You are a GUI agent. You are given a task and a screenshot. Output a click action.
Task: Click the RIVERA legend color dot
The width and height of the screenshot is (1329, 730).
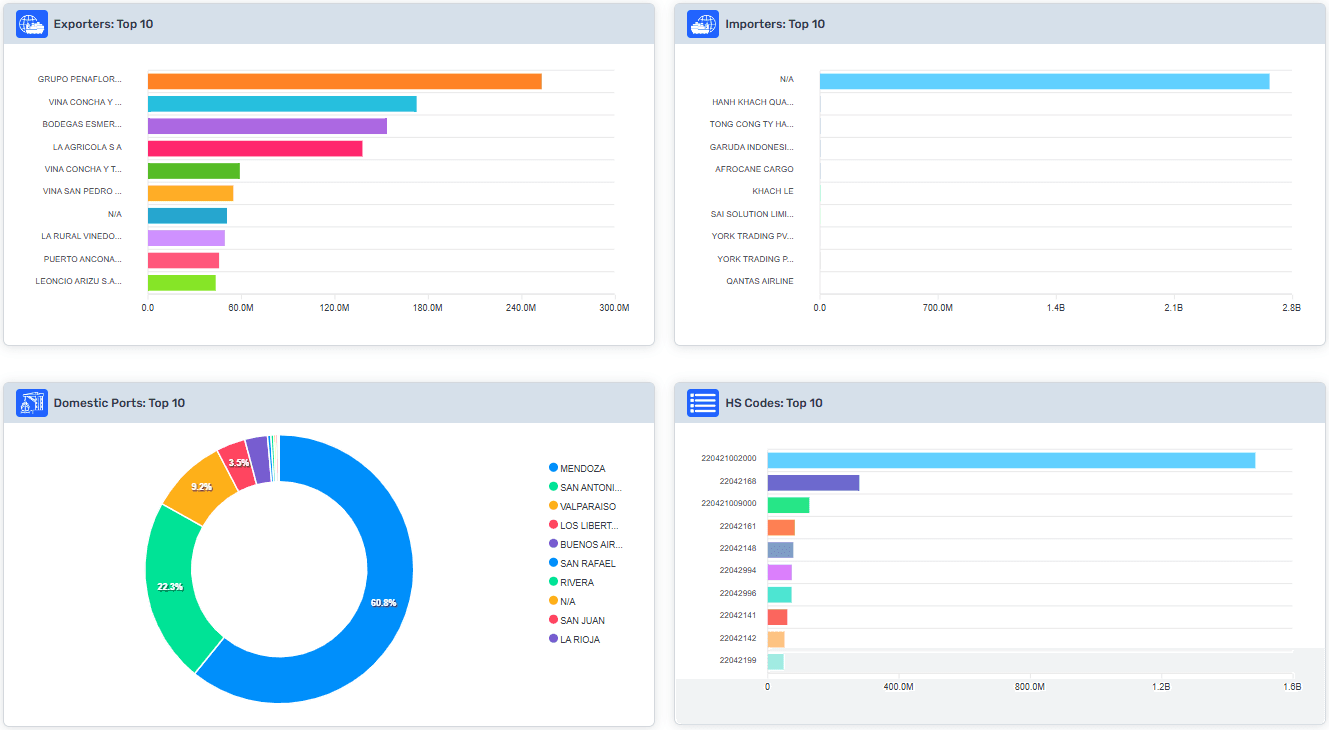point(553,582)
